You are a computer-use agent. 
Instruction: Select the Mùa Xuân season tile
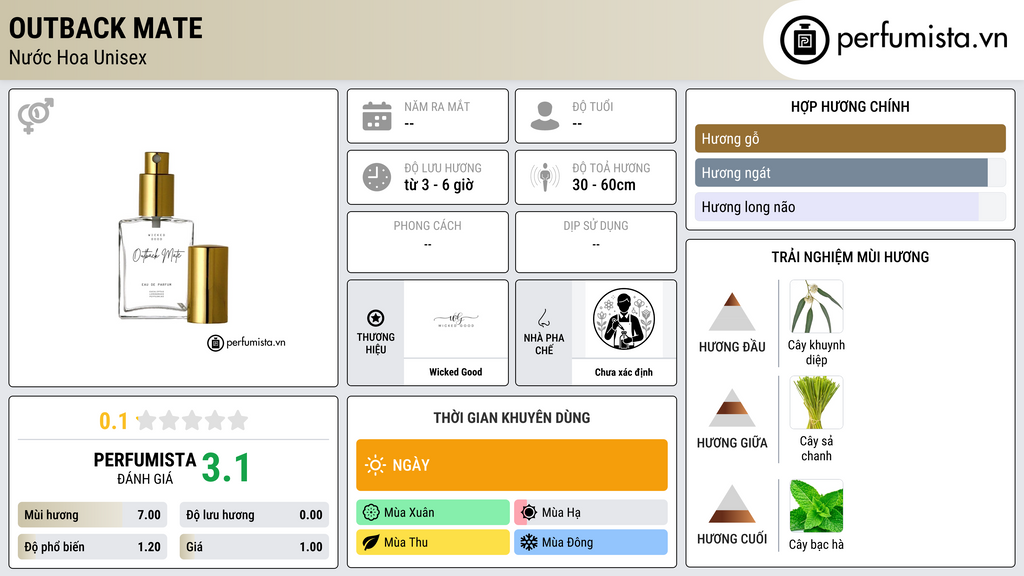click(x=433, y=513)
